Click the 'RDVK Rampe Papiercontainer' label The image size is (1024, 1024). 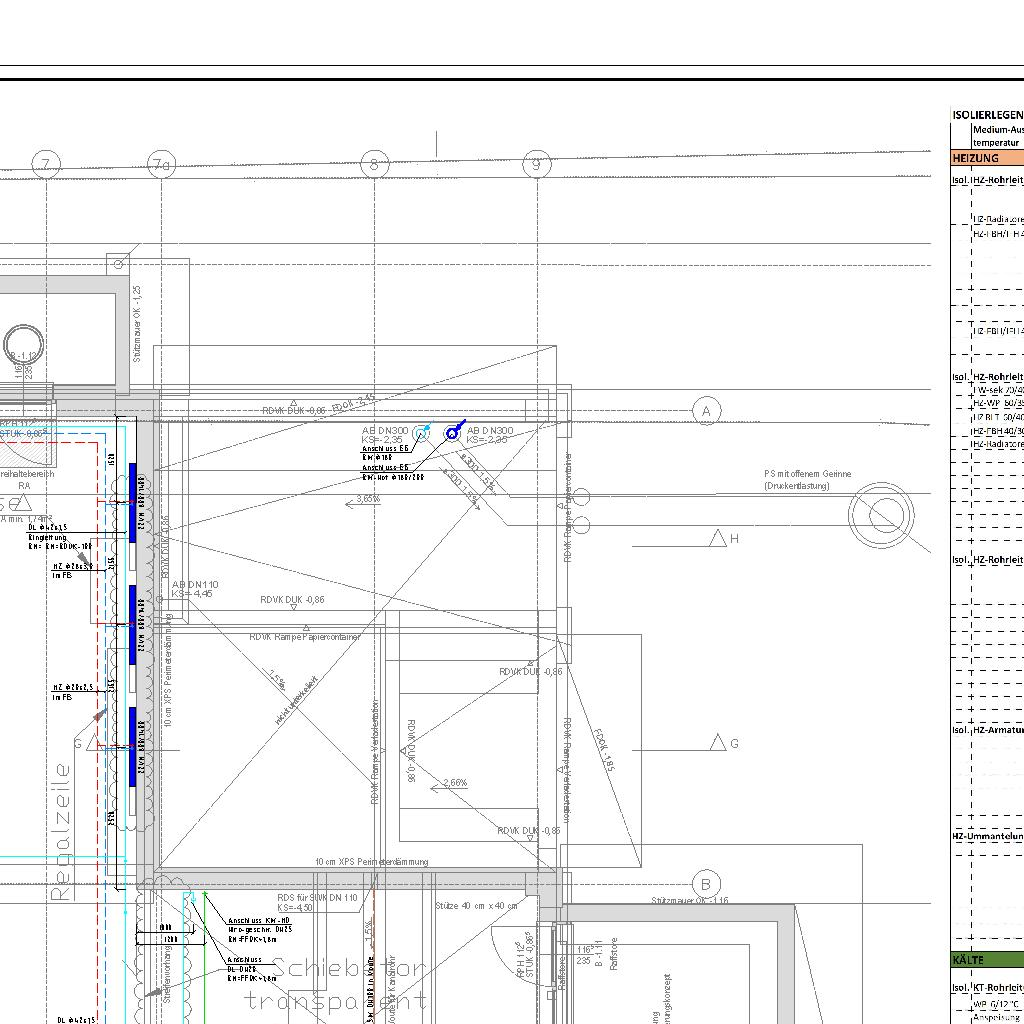[305, 636]
